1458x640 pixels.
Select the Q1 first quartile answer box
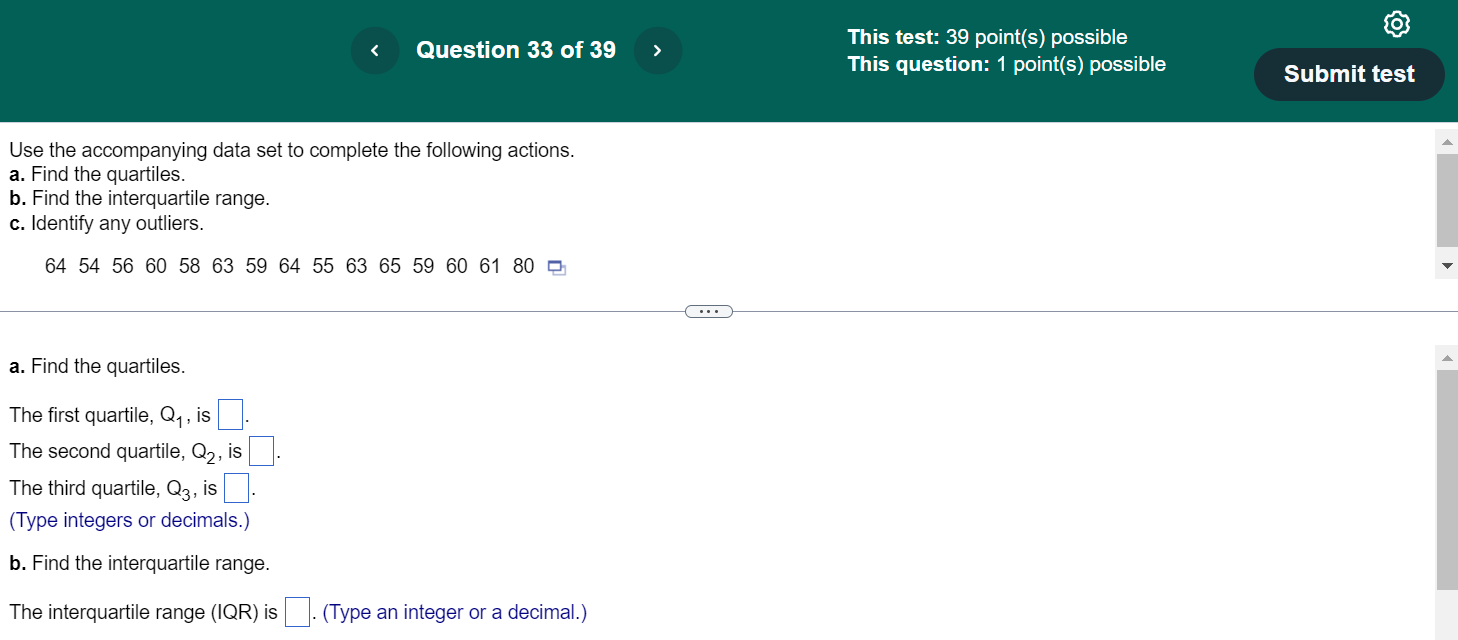point(230,413)
